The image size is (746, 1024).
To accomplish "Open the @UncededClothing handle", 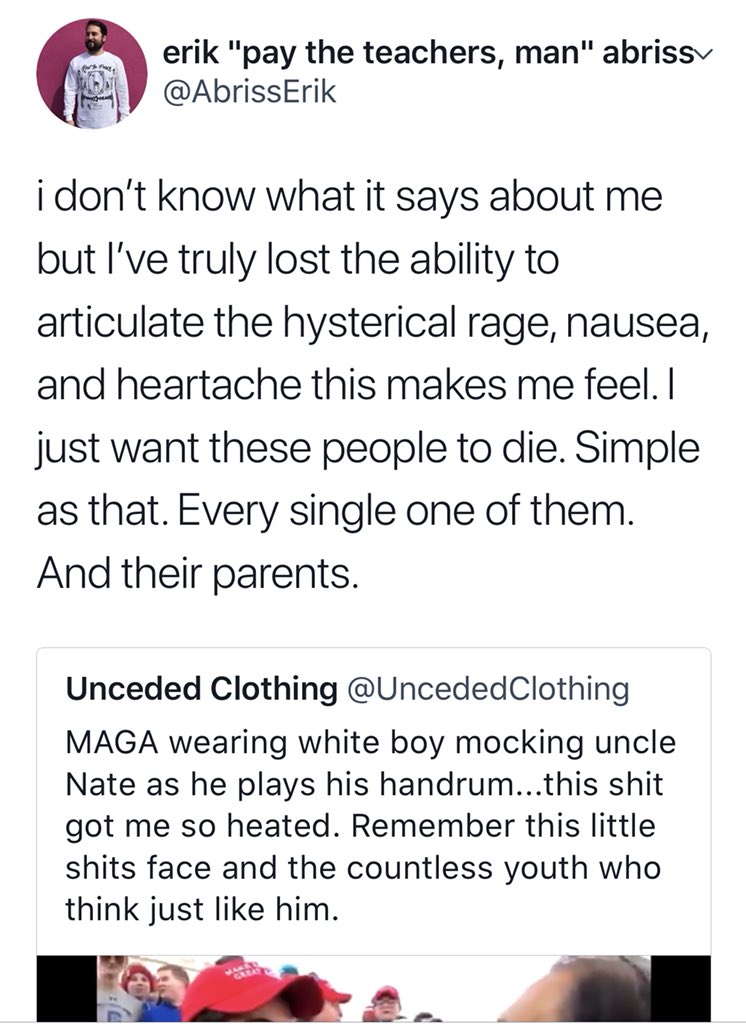I will coord(488,689).
